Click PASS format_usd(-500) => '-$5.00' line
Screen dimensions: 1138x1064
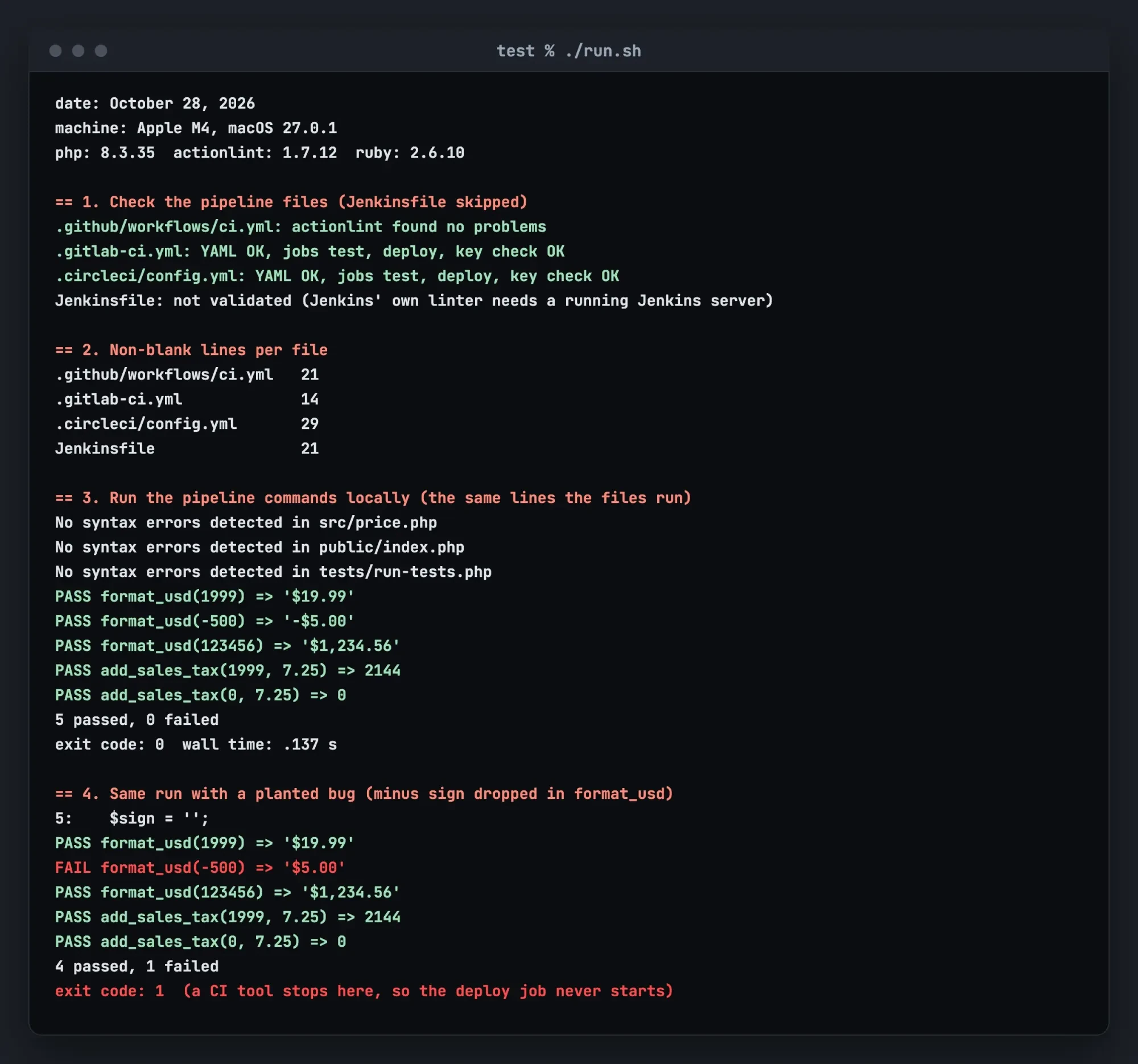point(205,621)
